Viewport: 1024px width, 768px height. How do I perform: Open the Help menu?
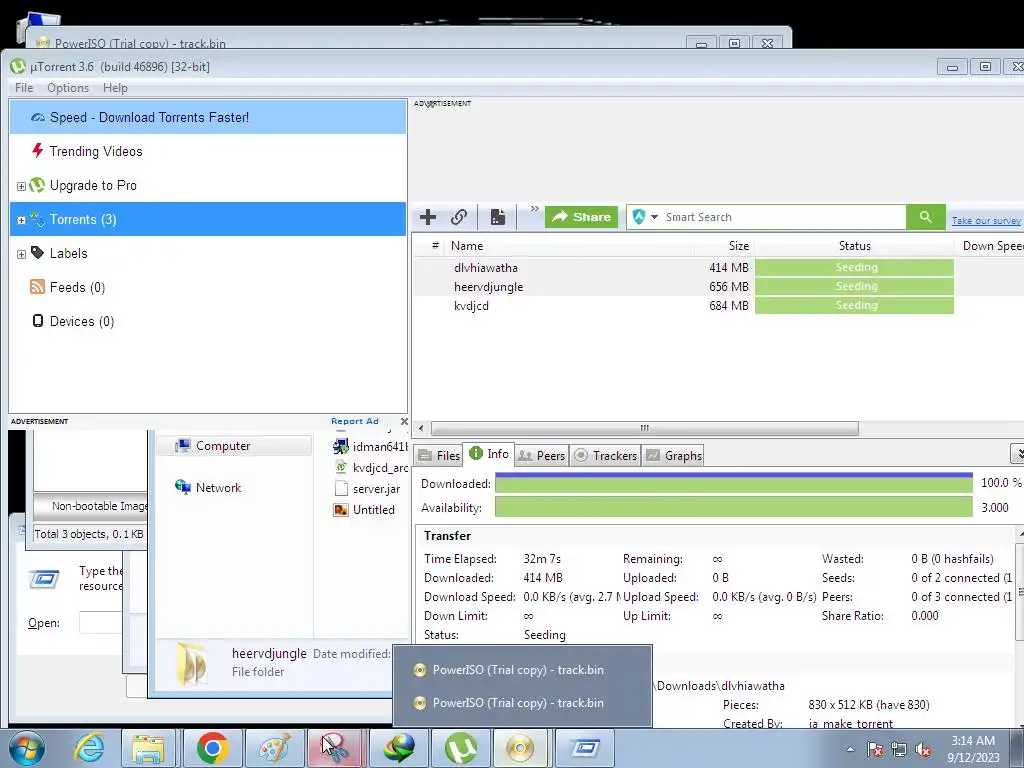point(115,88)
